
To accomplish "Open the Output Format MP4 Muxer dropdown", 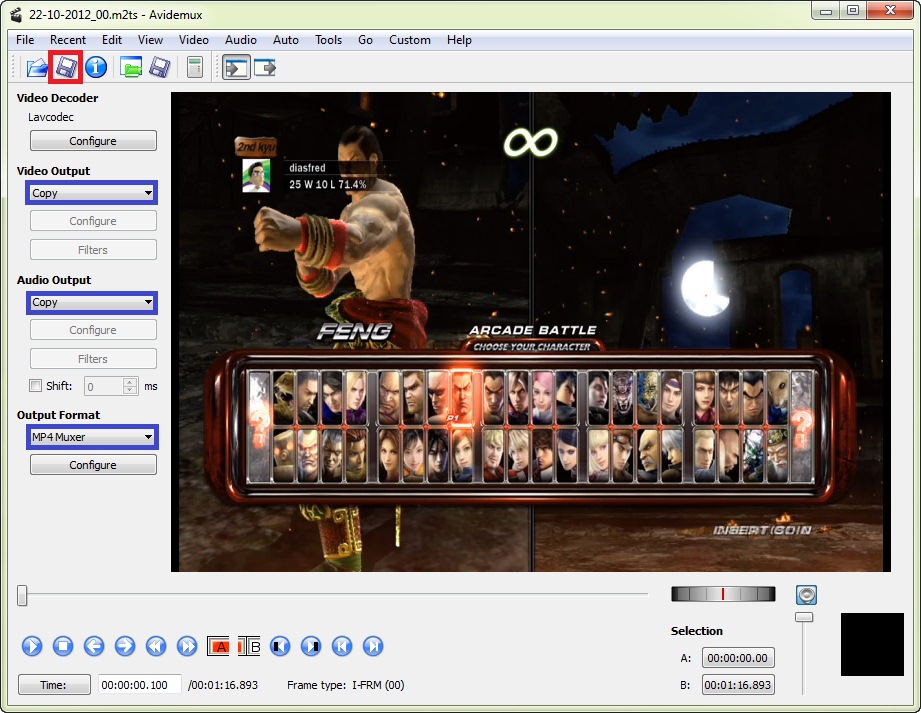I will (x=92, y=437).
